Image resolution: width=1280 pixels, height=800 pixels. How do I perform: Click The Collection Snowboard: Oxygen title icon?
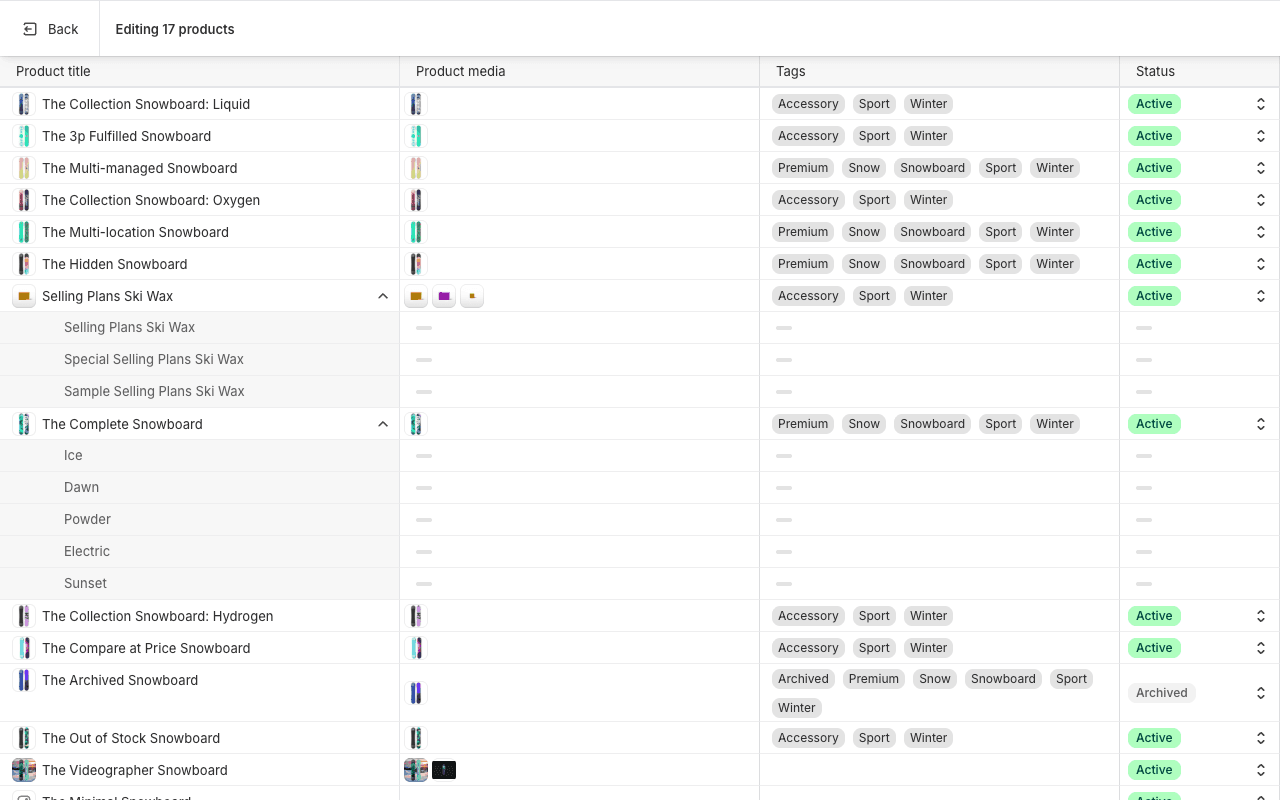pyautogui.click(x=24, y=200)
